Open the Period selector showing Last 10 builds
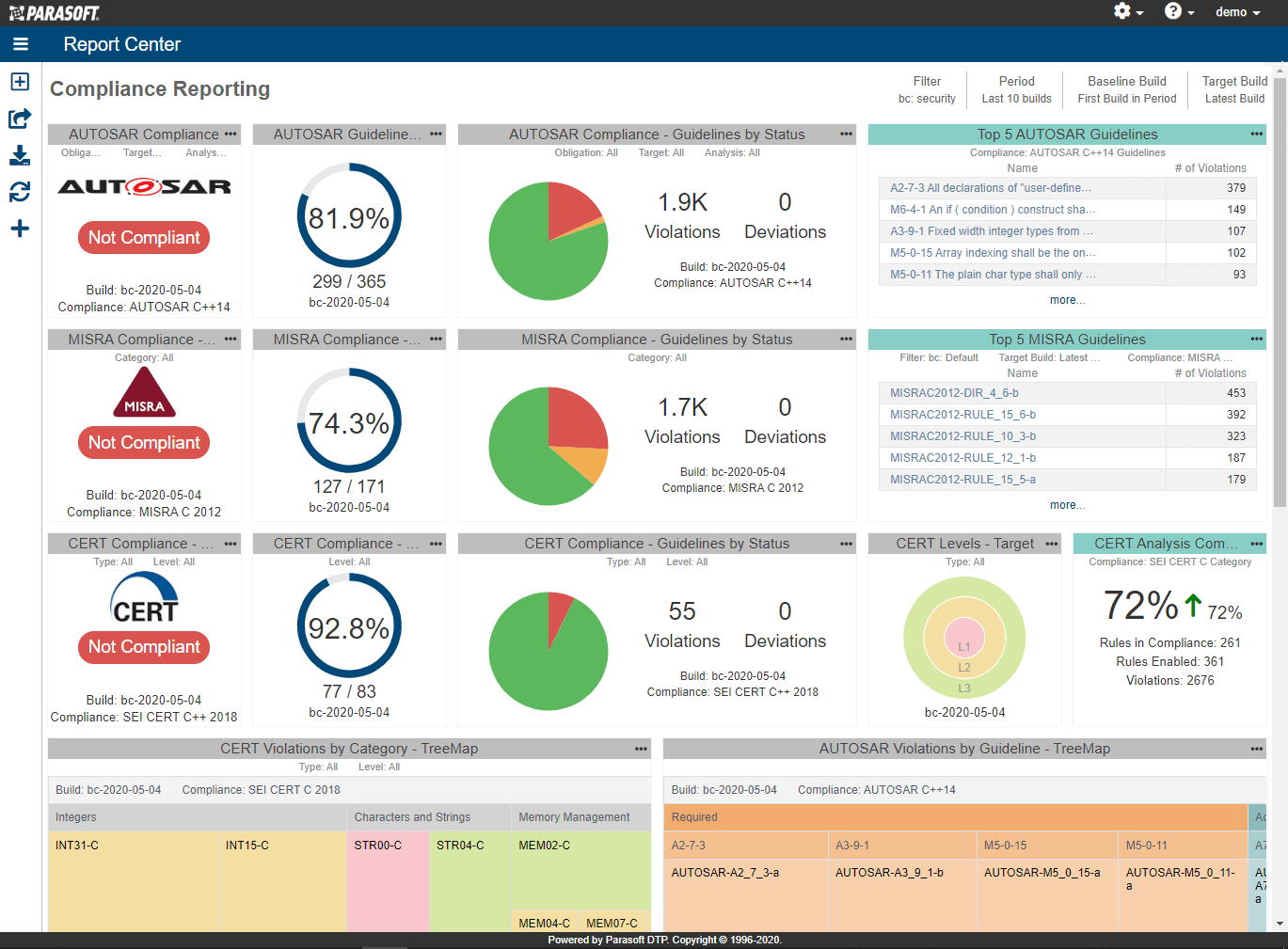1288x949 pixels. (x=1015, y=89)
